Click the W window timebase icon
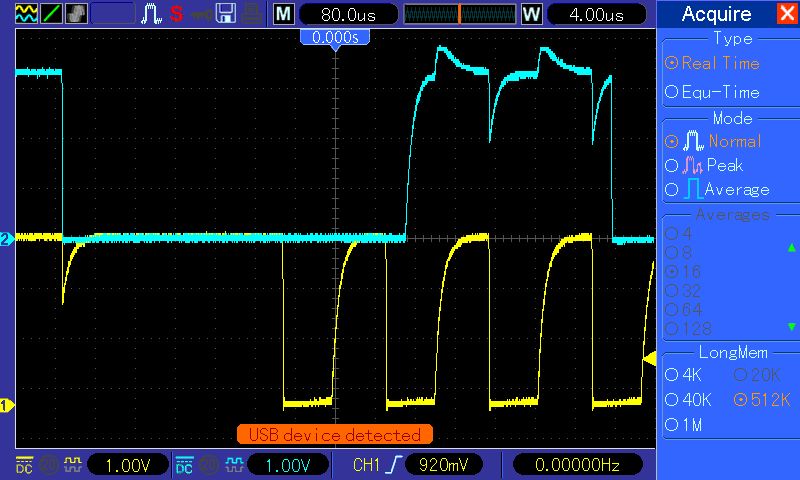Image resolution: width=800 pixels, height=480 pixels. 531,14
